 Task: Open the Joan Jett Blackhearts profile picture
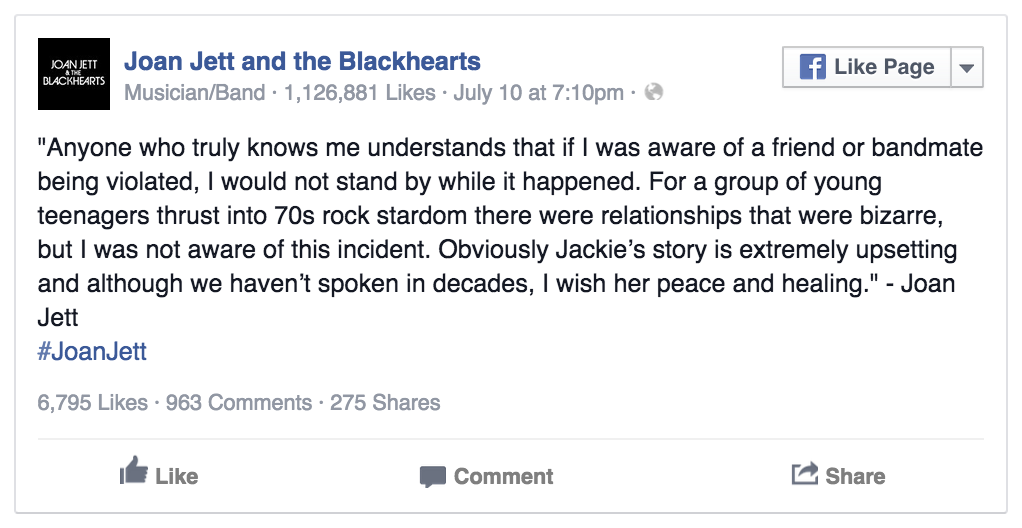click(74, 74)
